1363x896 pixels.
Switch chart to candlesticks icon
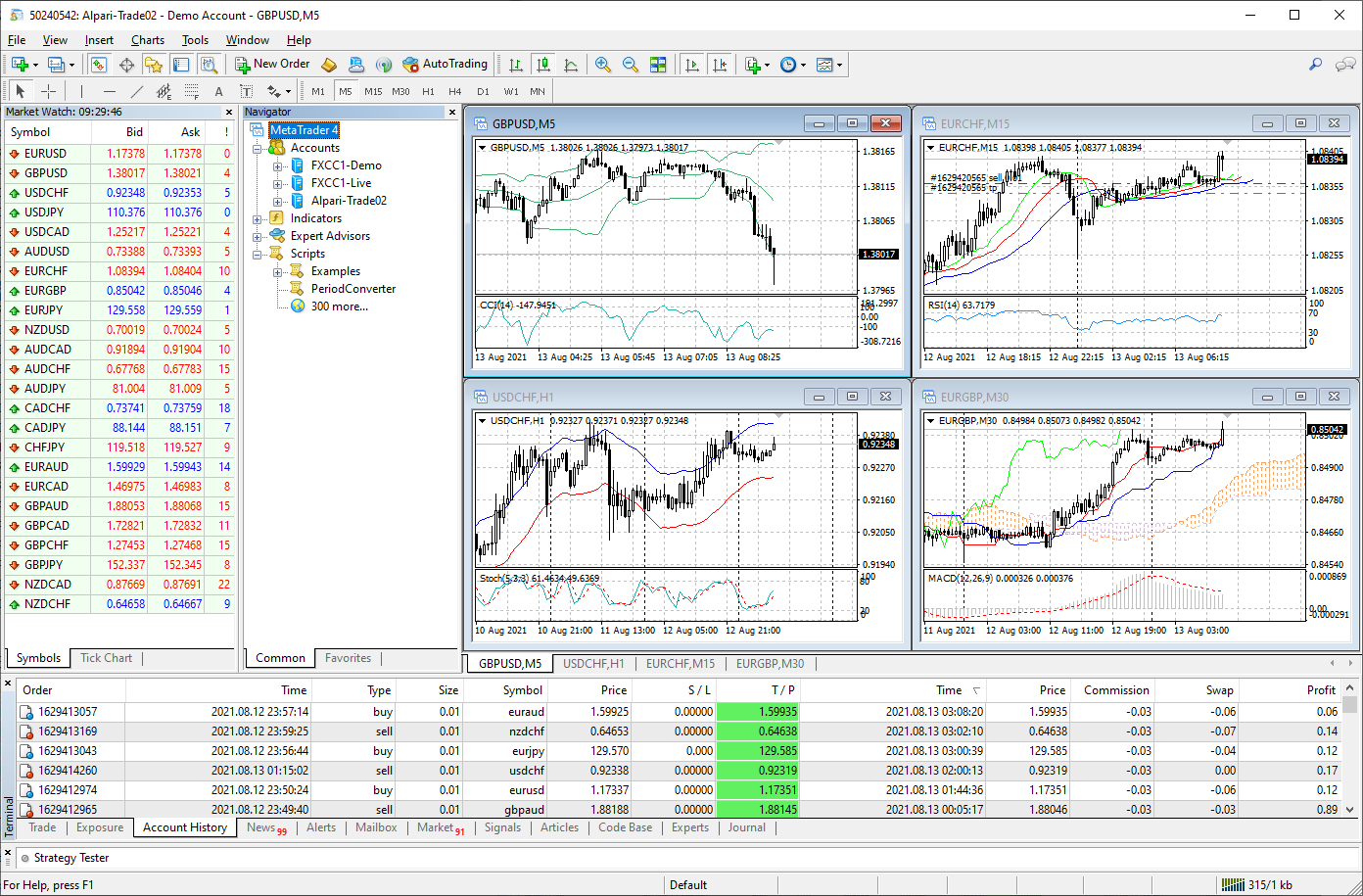pyautogui.click(x=543, y=65)
